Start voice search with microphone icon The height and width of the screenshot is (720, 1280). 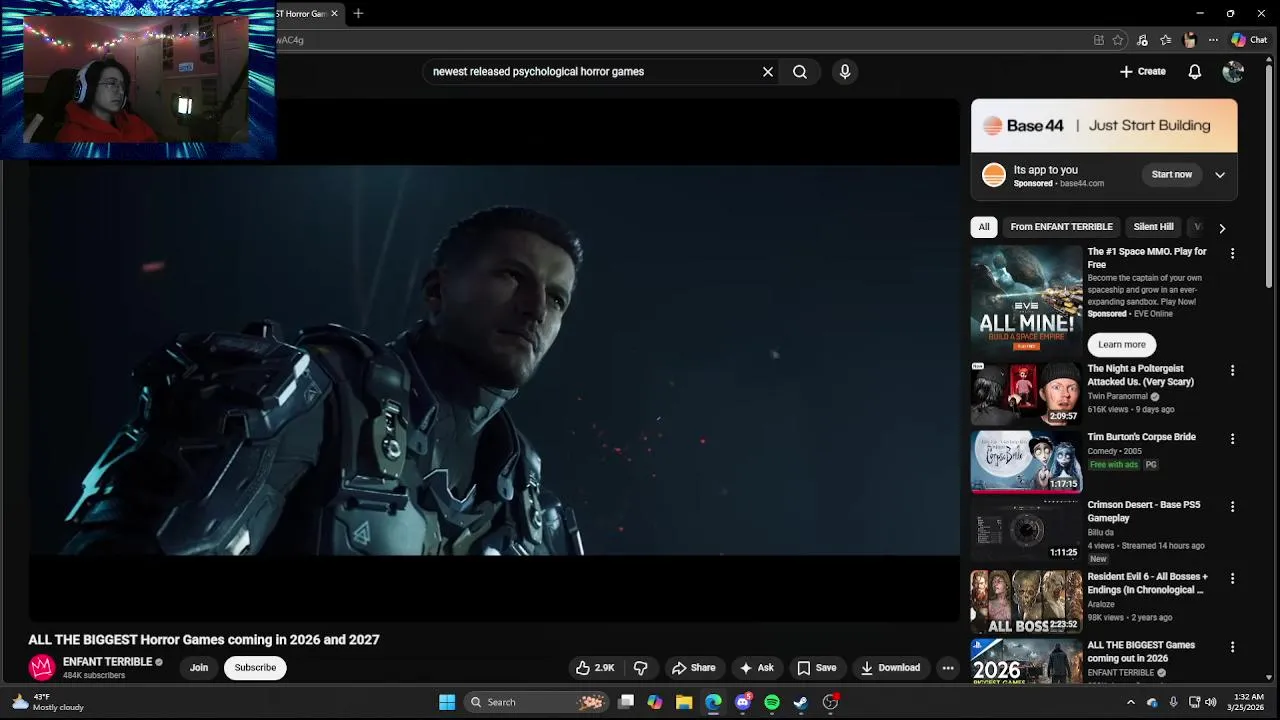coord(845,72)
